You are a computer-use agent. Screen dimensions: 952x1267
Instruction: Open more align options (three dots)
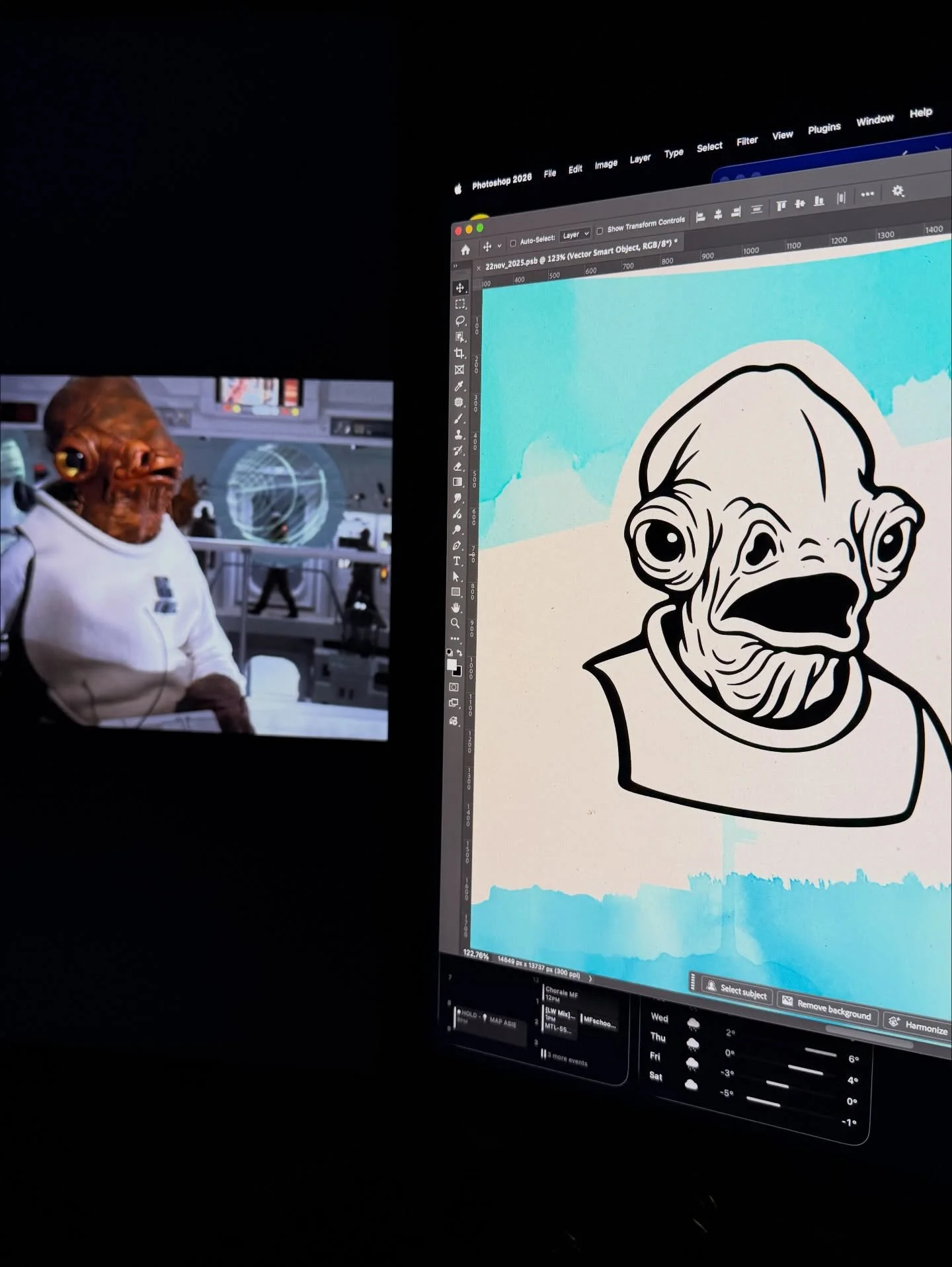[867, 194]
